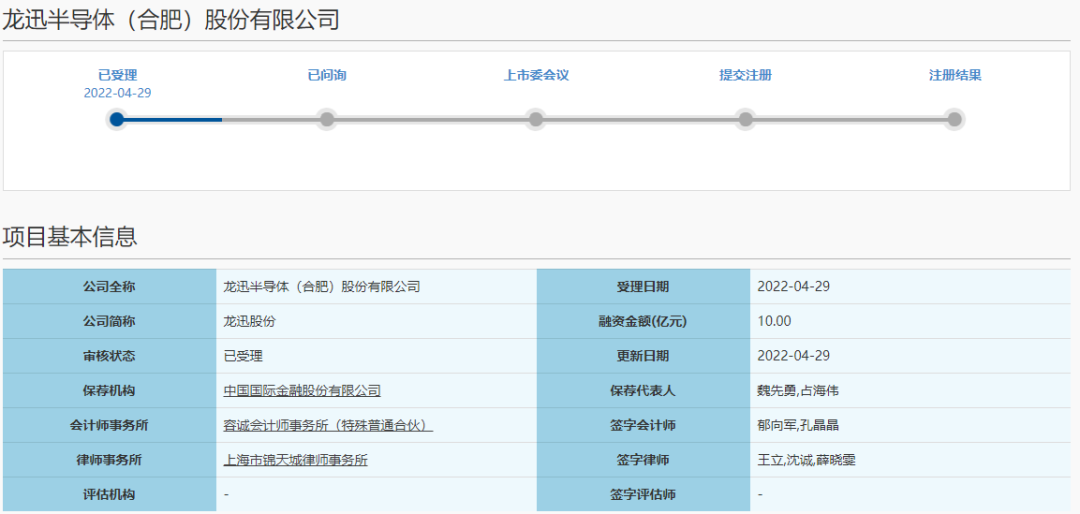
Task: Select the 提交注册 stage label
Action: (745, 76)
